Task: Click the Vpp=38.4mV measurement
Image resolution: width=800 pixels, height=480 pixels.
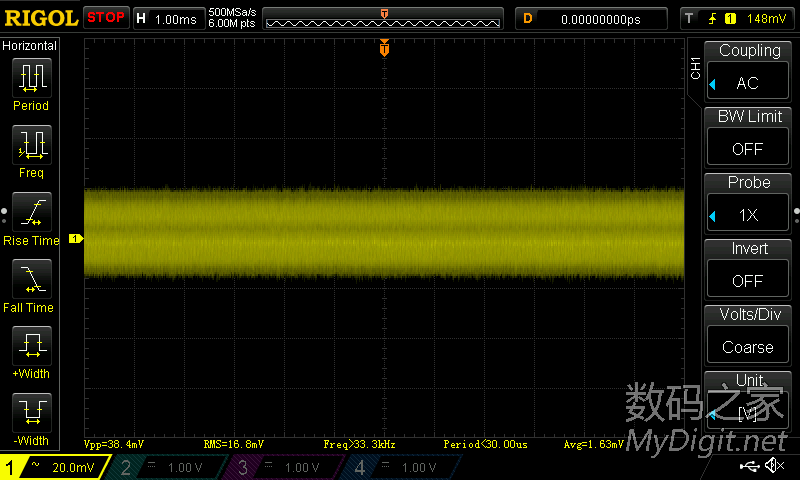Action: point(114,444)
